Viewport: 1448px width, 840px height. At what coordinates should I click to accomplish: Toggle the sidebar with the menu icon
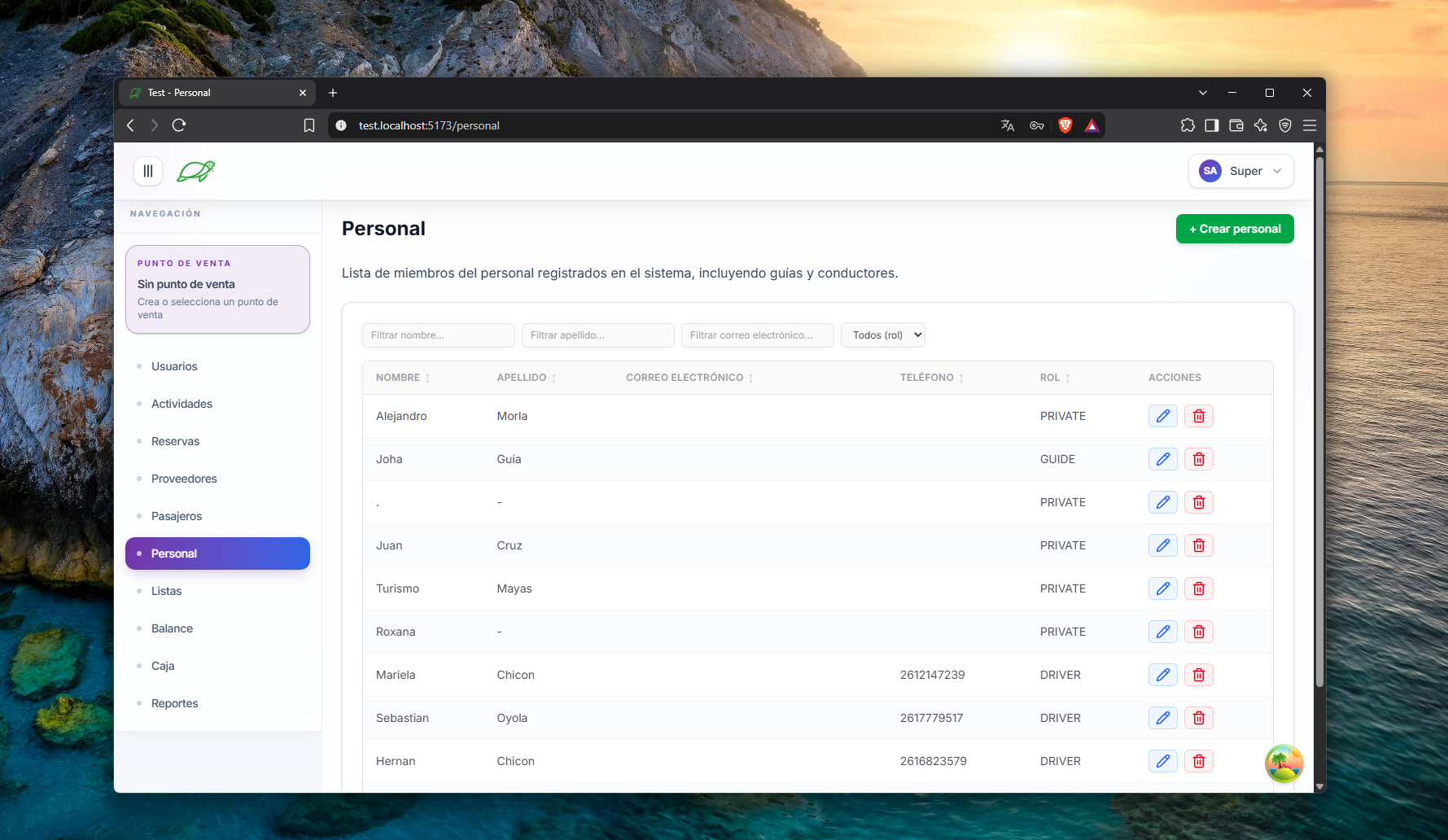click(x=148, y=171)
